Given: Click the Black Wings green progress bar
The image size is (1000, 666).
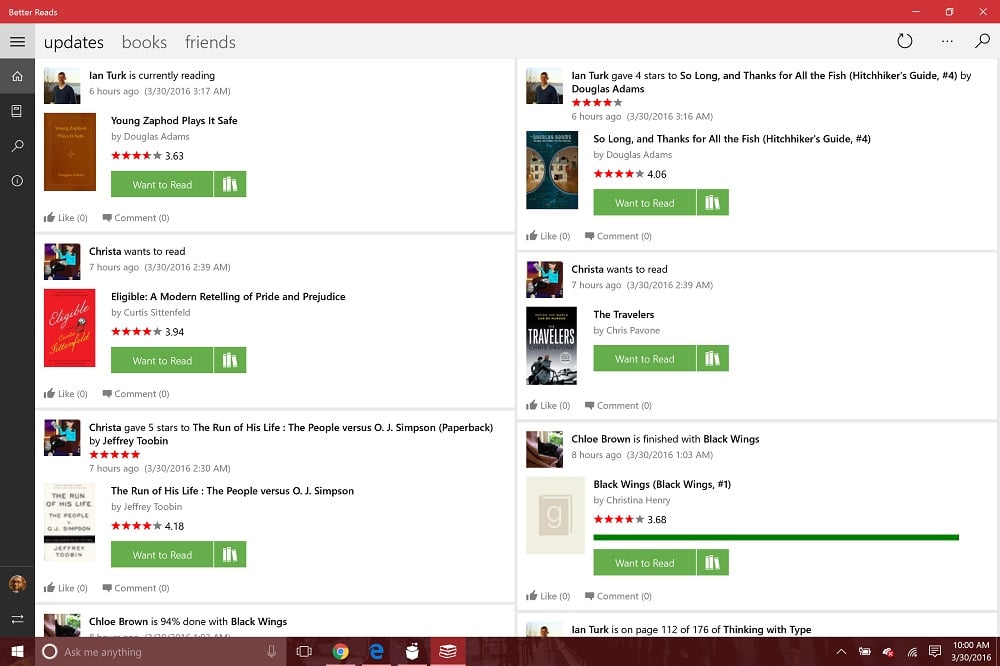Looking at the screenshot, I should pos(776,537).
